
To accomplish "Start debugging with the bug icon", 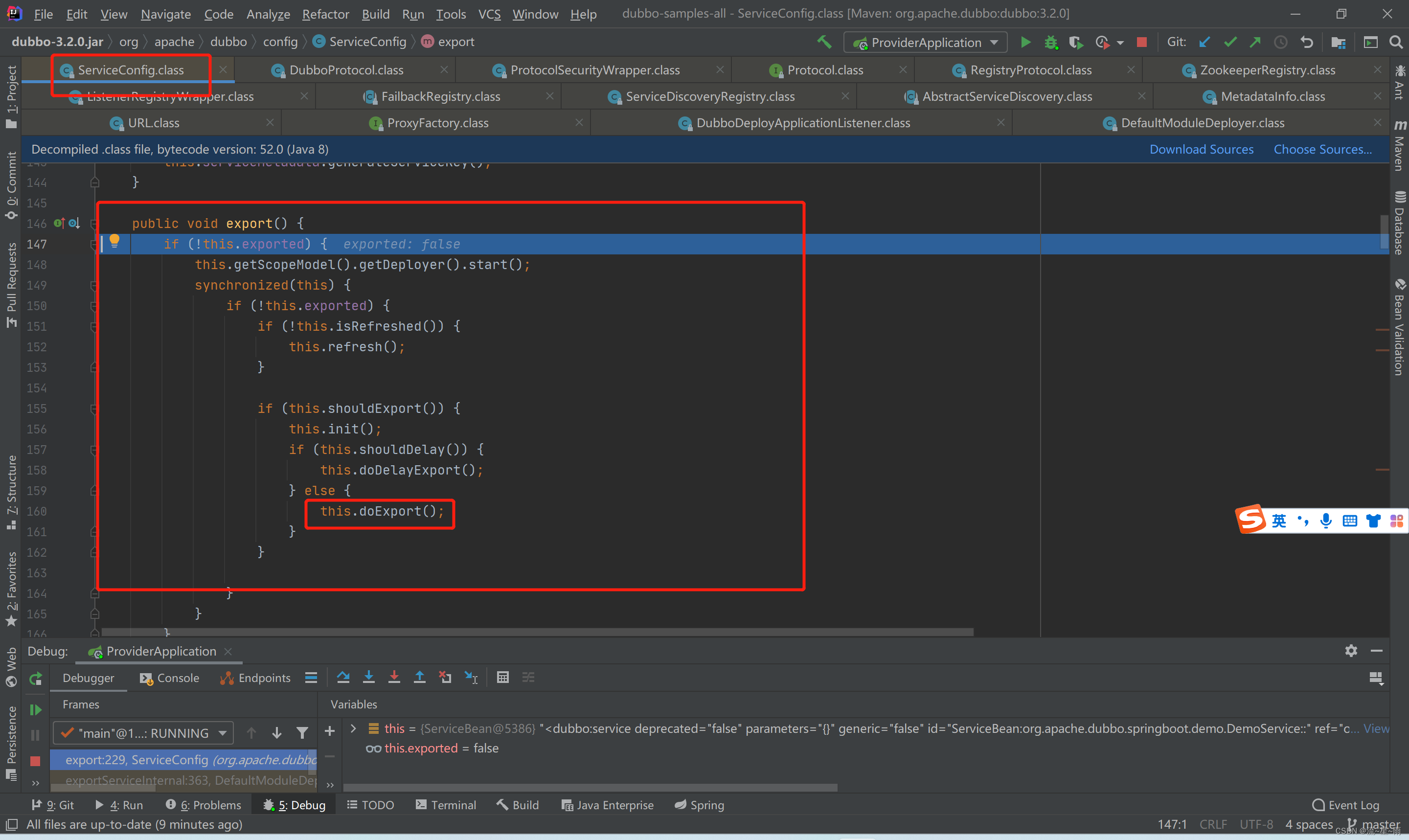I will (1051, 43).
